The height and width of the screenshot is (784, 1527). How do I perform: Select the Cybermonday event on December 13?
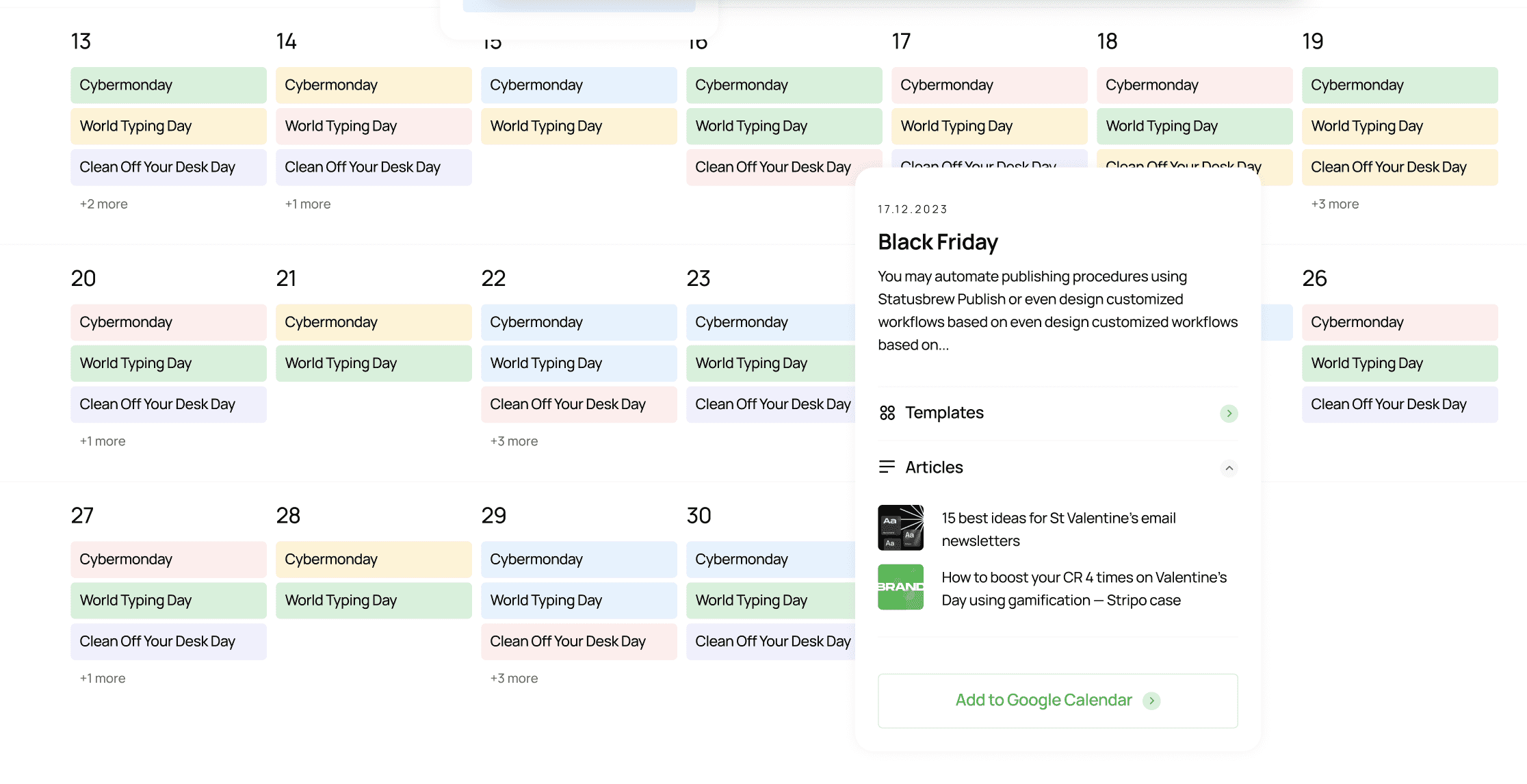tap(168, 85)
